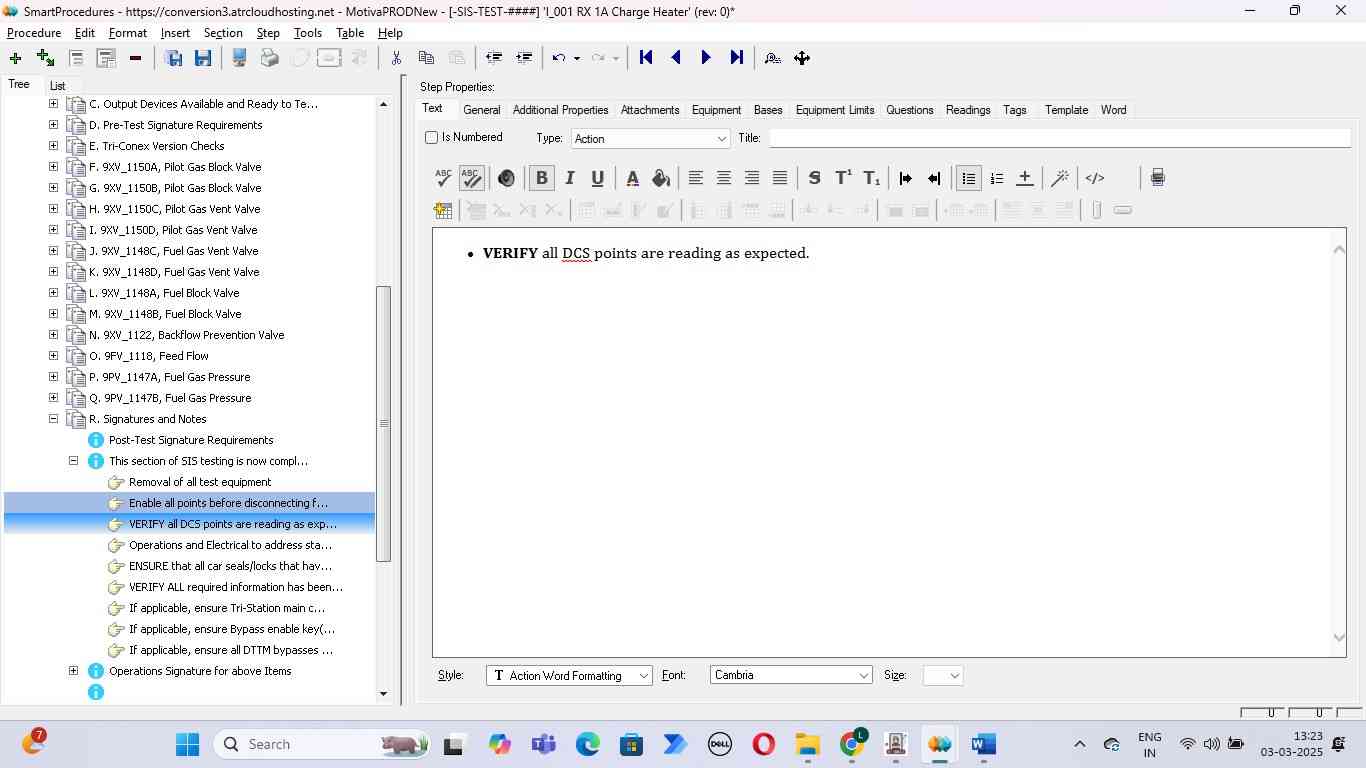
Task: Click the Title input field
Action: tap(1058, 139)
